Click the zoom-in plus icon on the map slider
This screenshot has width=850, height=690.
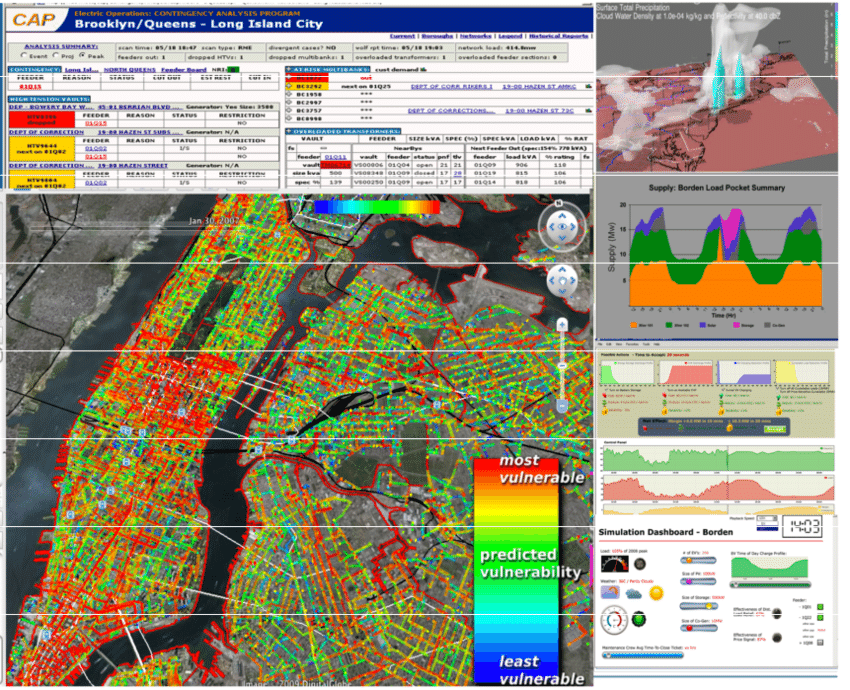point(561,324)
